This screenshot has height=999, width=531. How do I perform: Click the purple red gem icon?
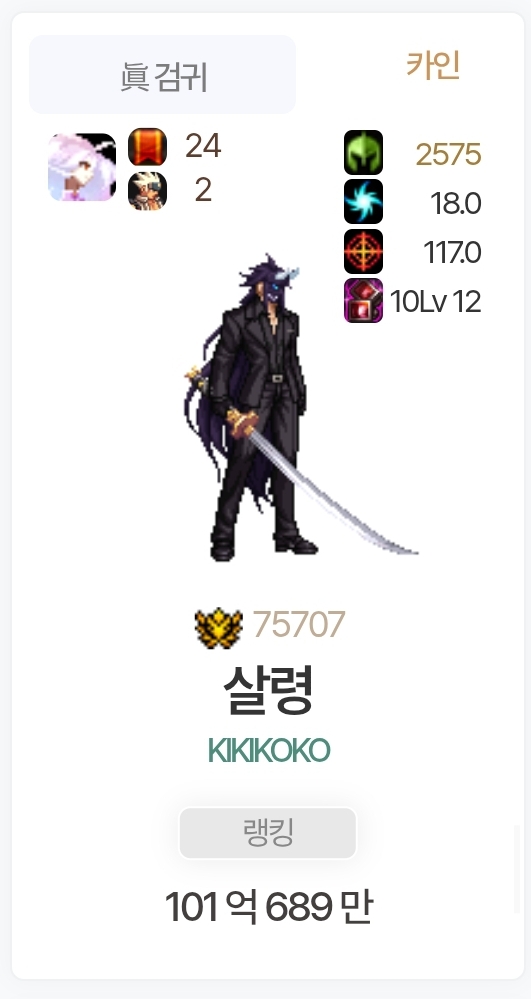(x=363, y=301)
